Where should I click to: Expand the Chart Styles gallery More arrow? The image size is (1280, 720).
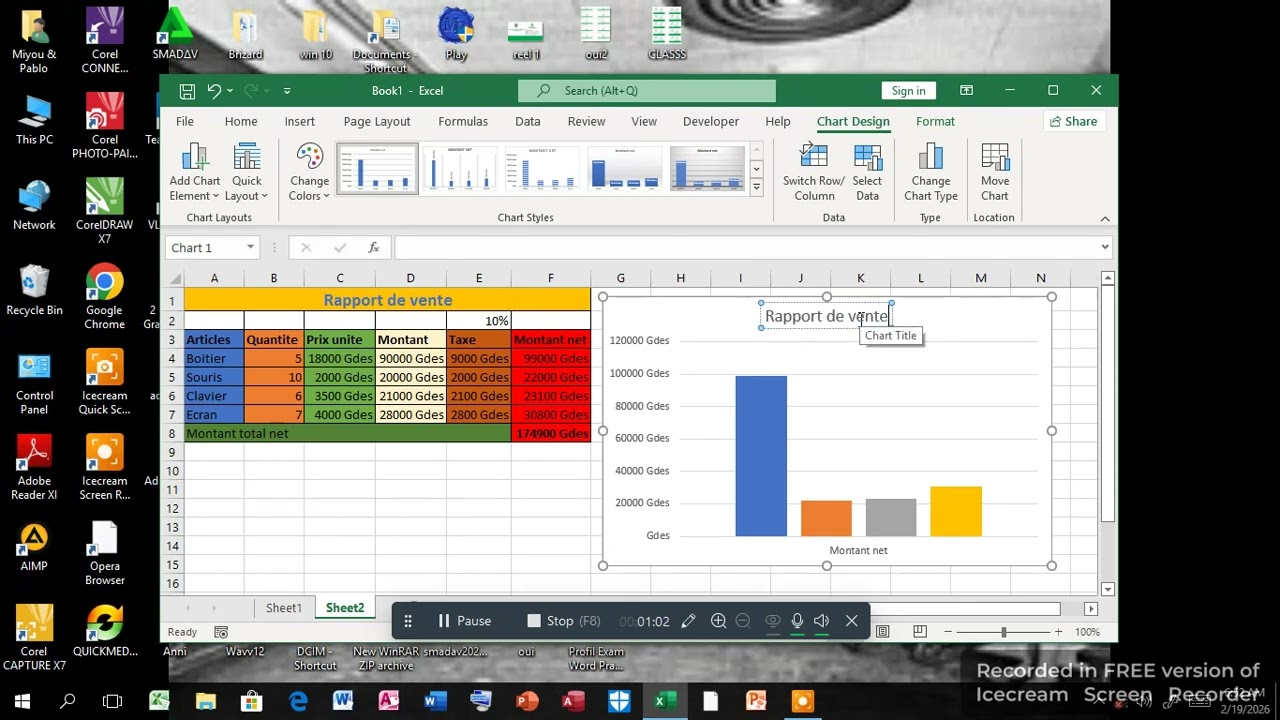[756, 187]
